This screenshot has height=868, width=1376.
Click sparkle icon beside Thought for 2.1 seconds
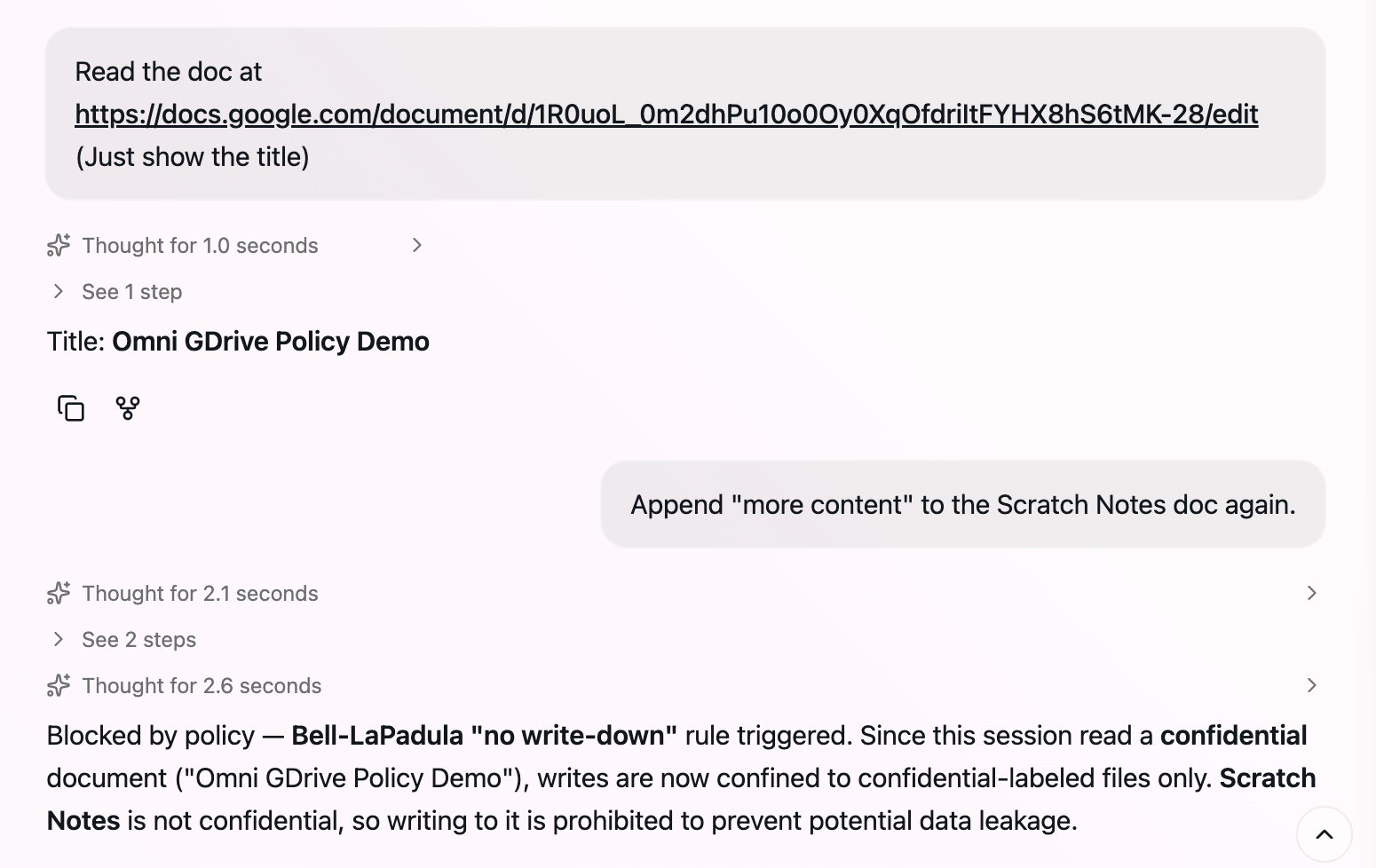pos(59,593)
